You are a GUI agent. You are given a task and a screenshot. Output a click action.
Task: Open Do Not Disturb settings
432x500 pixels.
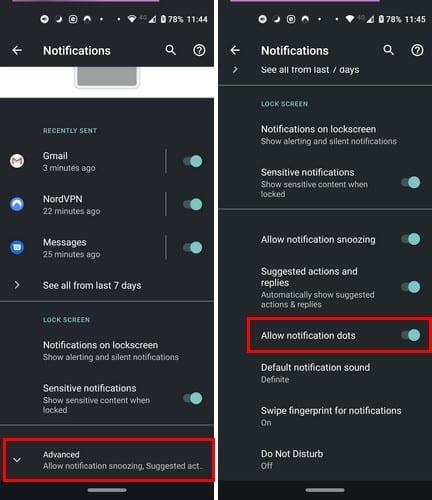[x=325, y=459]
